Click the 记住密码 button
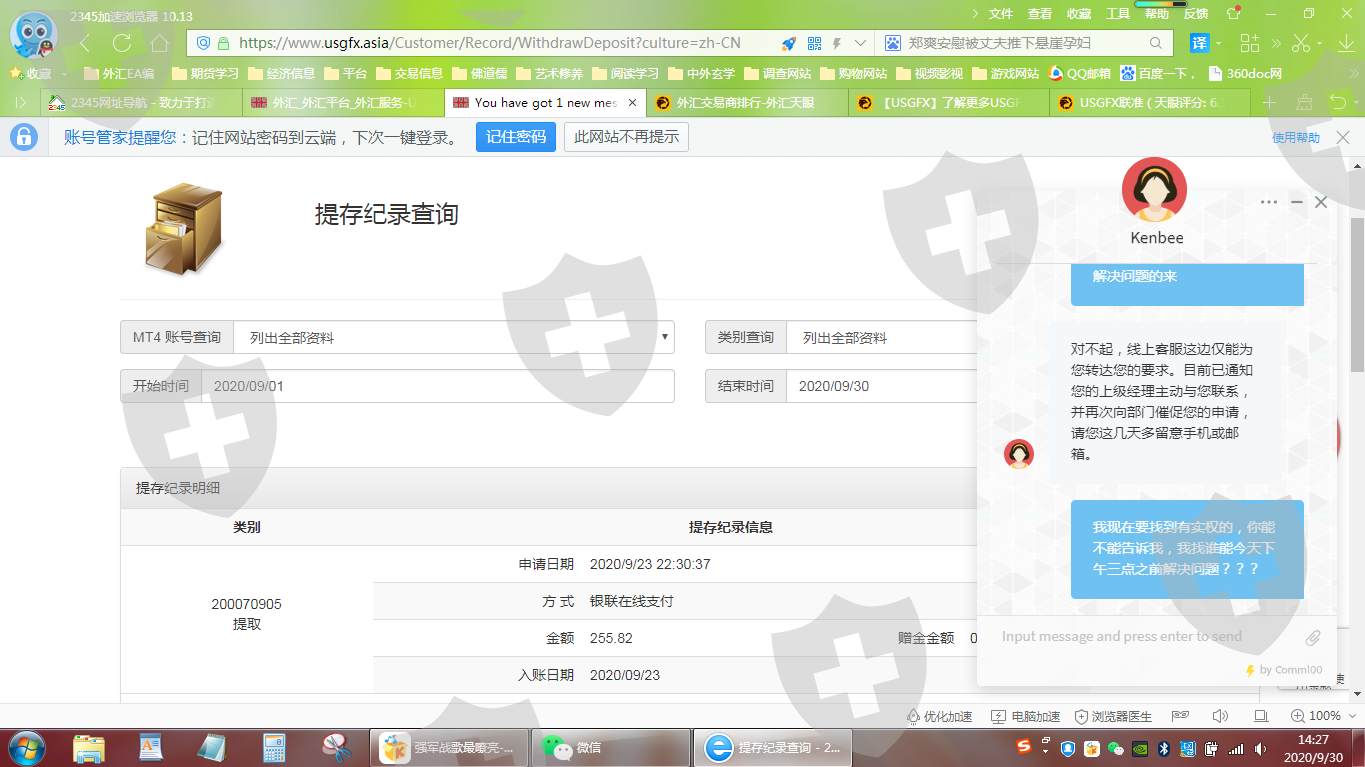1365x767 pixels. [x=515, y=138]
